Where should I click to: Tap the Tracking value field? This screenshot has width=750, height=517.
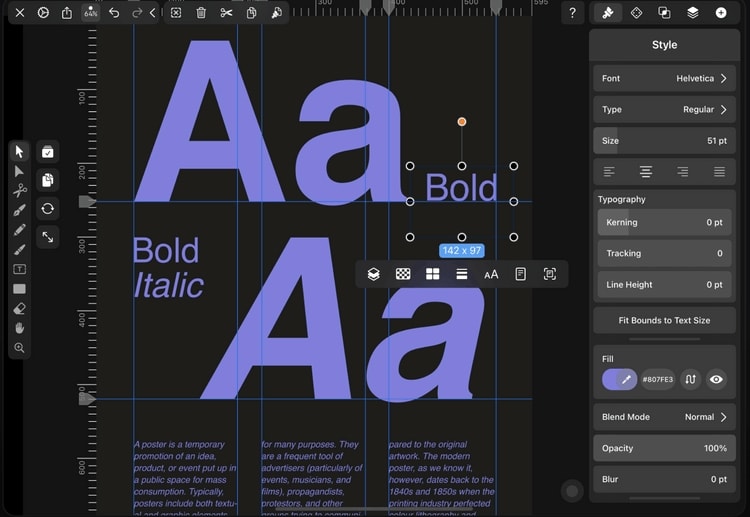tap(664, 253)
